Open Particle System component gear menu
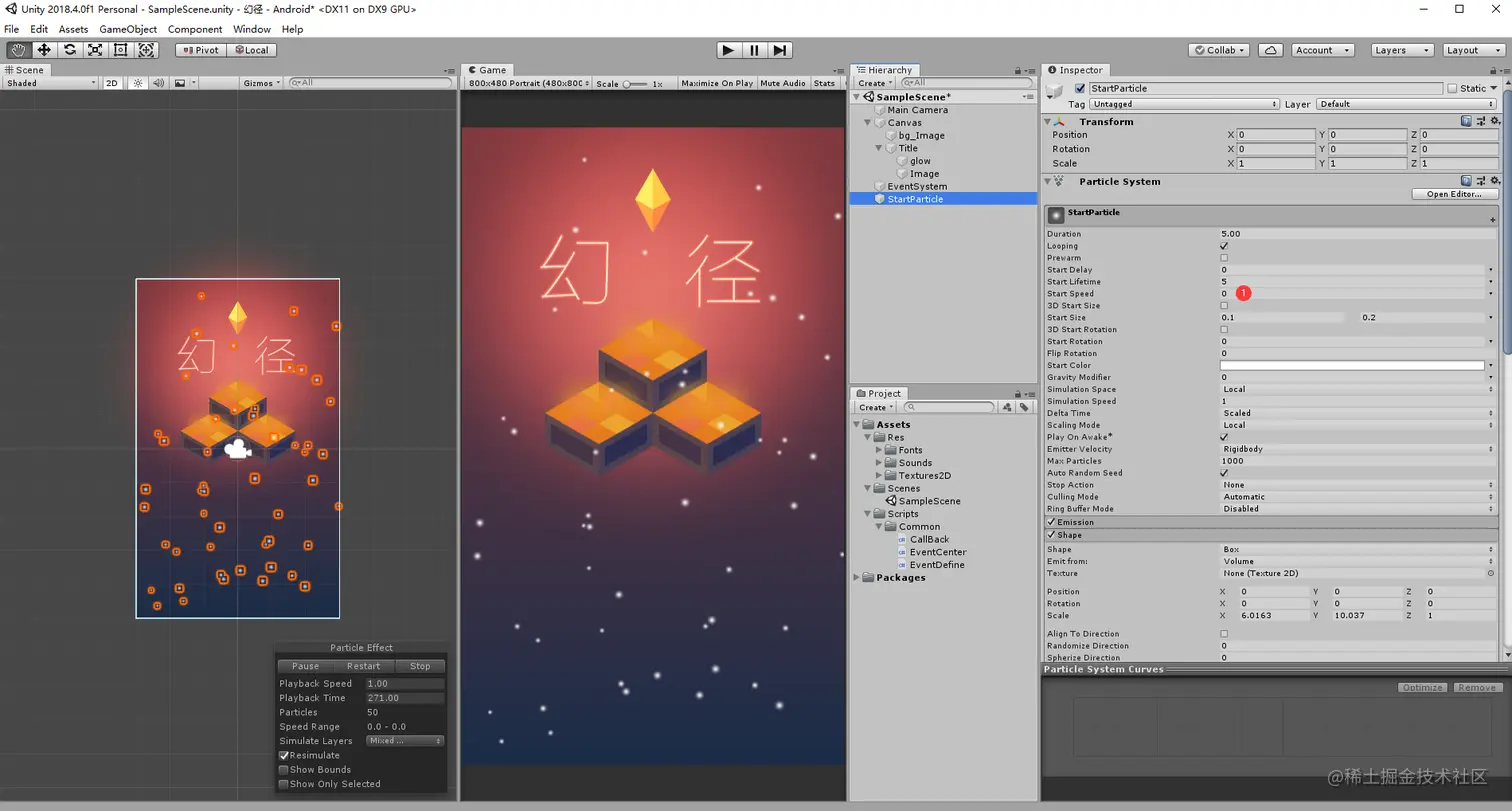This screenshot has height=811, width=1512. (1495, 181)
